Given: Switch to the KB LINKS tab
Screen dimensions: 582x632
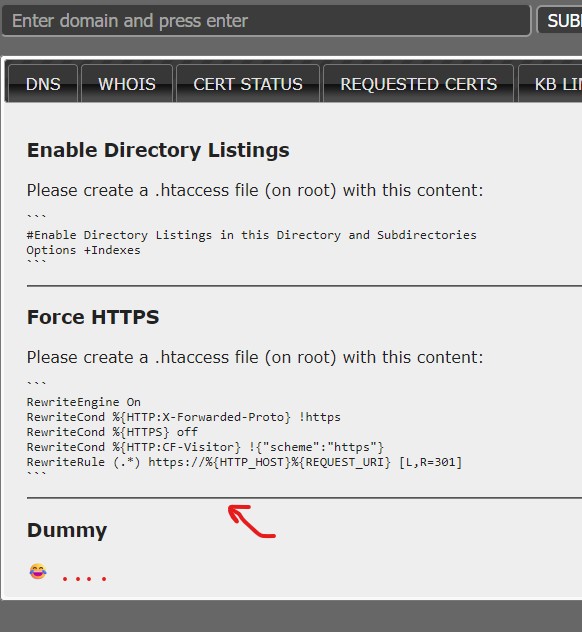Looking at the screenshot, I should point(551,84).
